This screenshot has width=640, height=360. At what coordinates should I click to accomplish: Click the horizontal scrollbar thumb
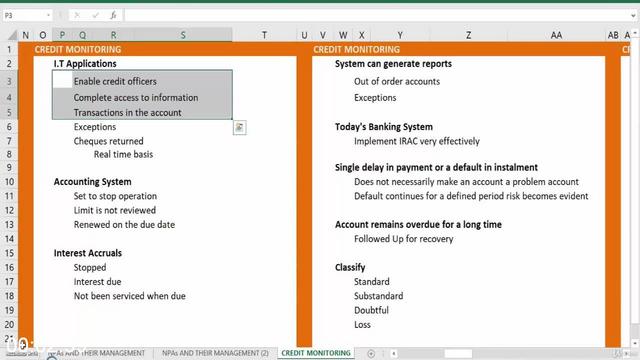click(458, 353)
